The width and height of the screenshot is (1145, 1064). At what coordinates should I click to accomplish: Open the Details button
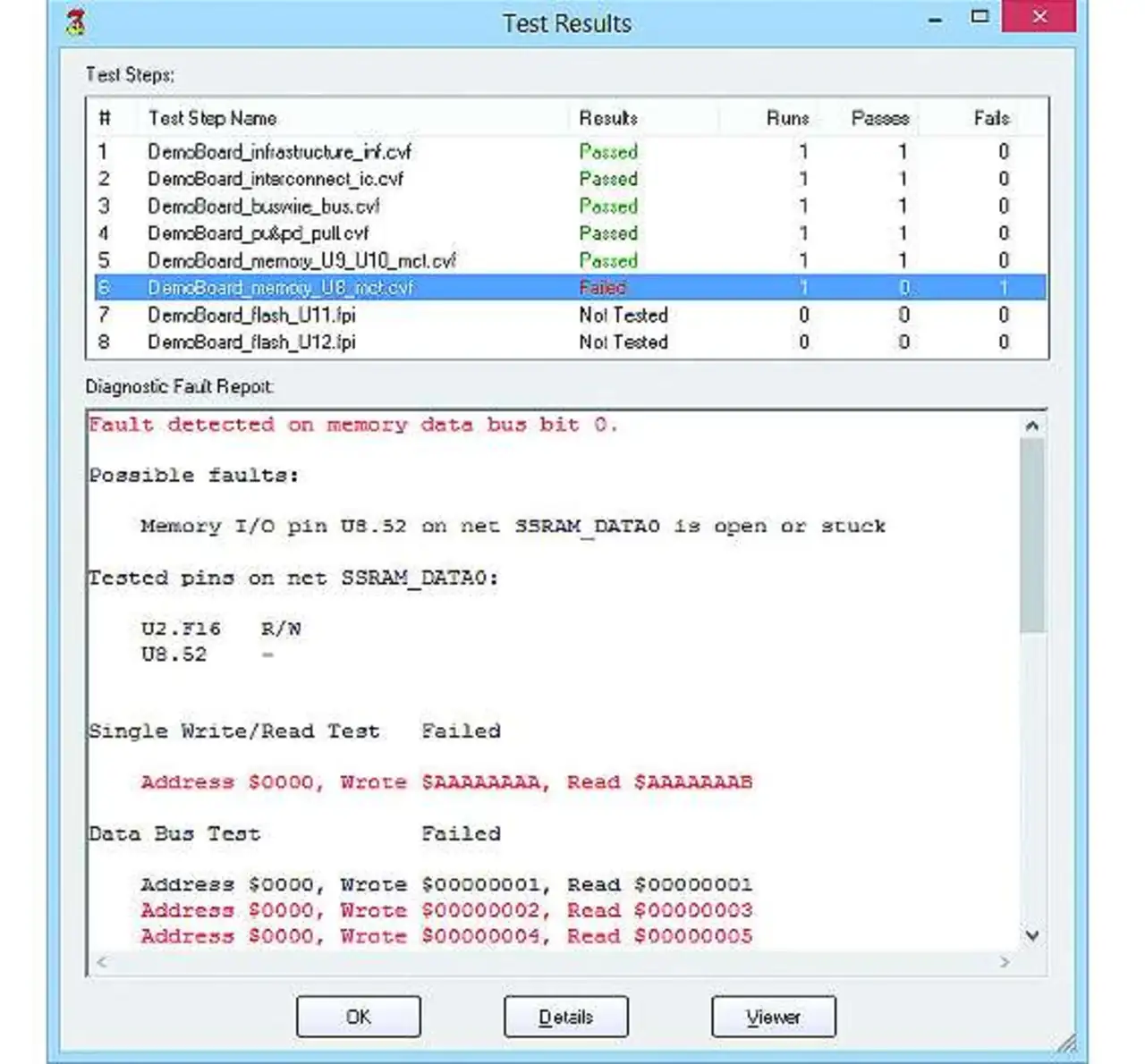coord(565,1017)
